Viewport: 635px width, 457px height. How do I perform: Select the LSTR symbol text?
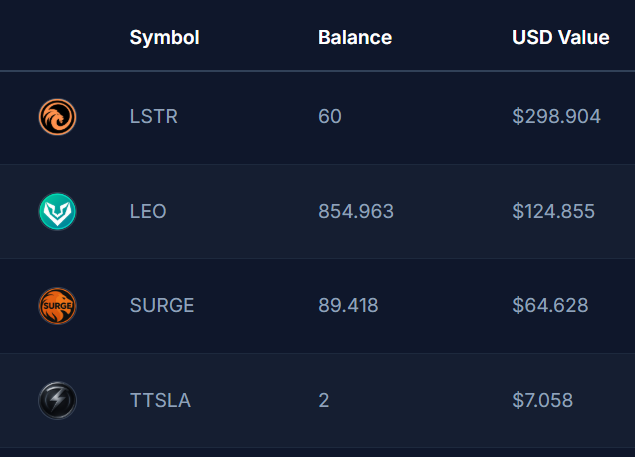(x=154, y=117)
